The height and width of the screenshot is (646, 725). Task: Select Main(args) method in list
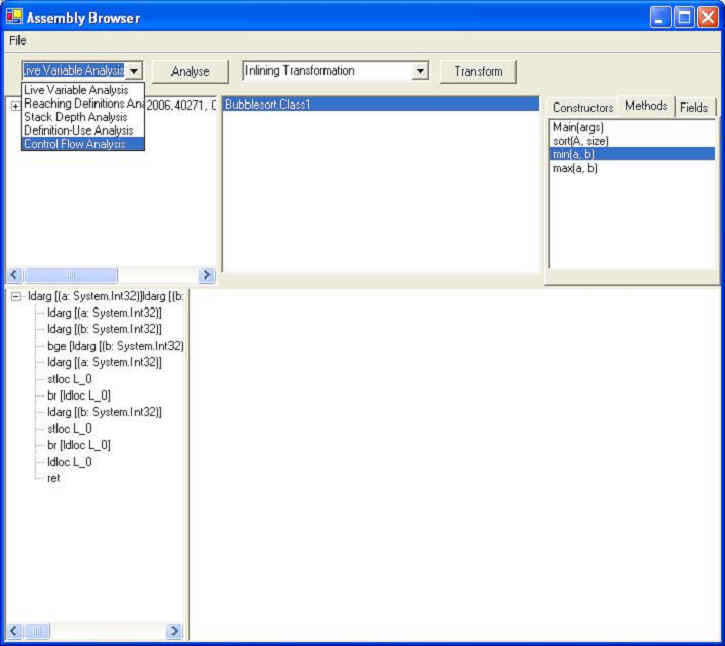pyautogui.click(x=578, y=127)
